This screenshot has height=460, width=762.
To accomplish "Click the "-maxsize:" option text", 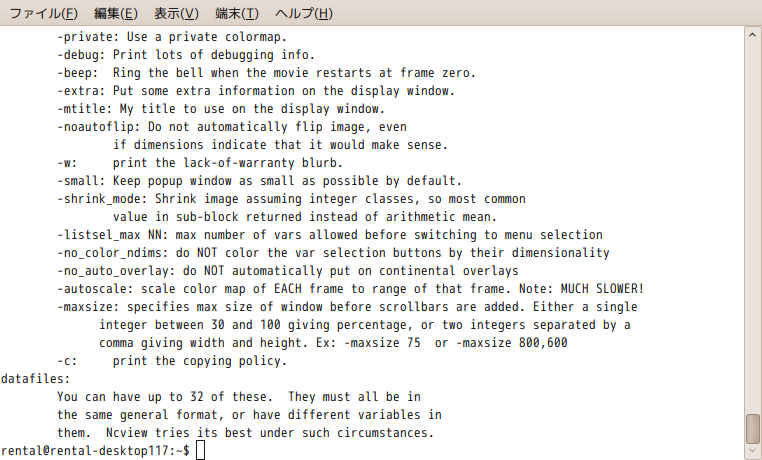I will coord(88,307).
